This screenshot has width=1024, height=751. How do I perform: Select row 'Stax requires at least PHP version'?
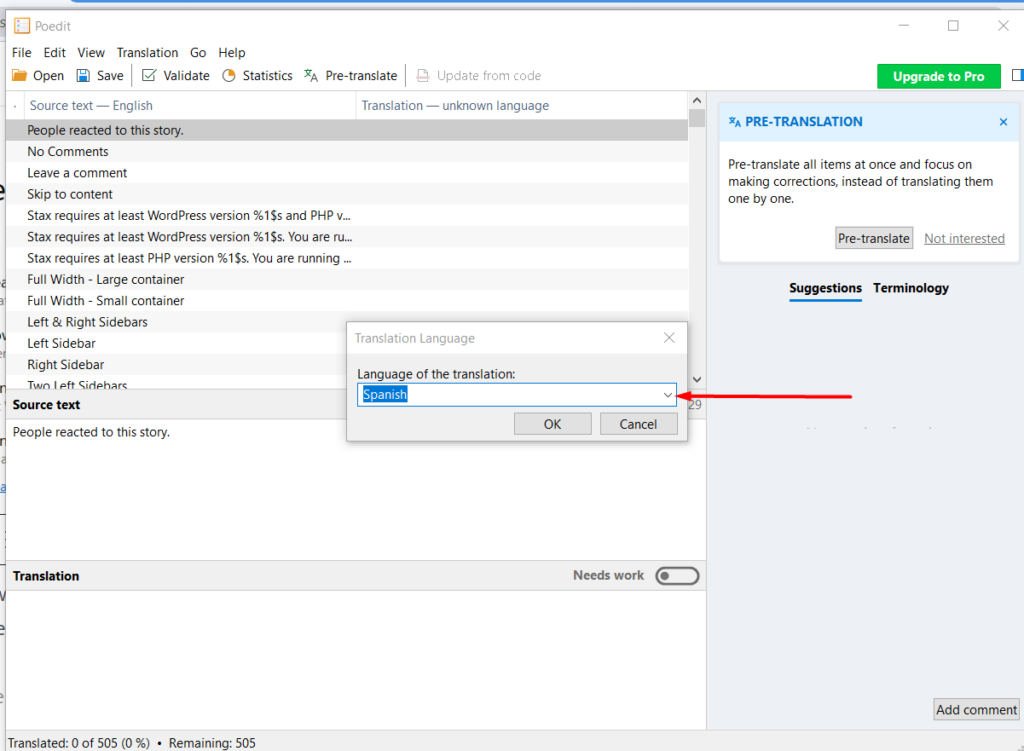coord(347,259)
